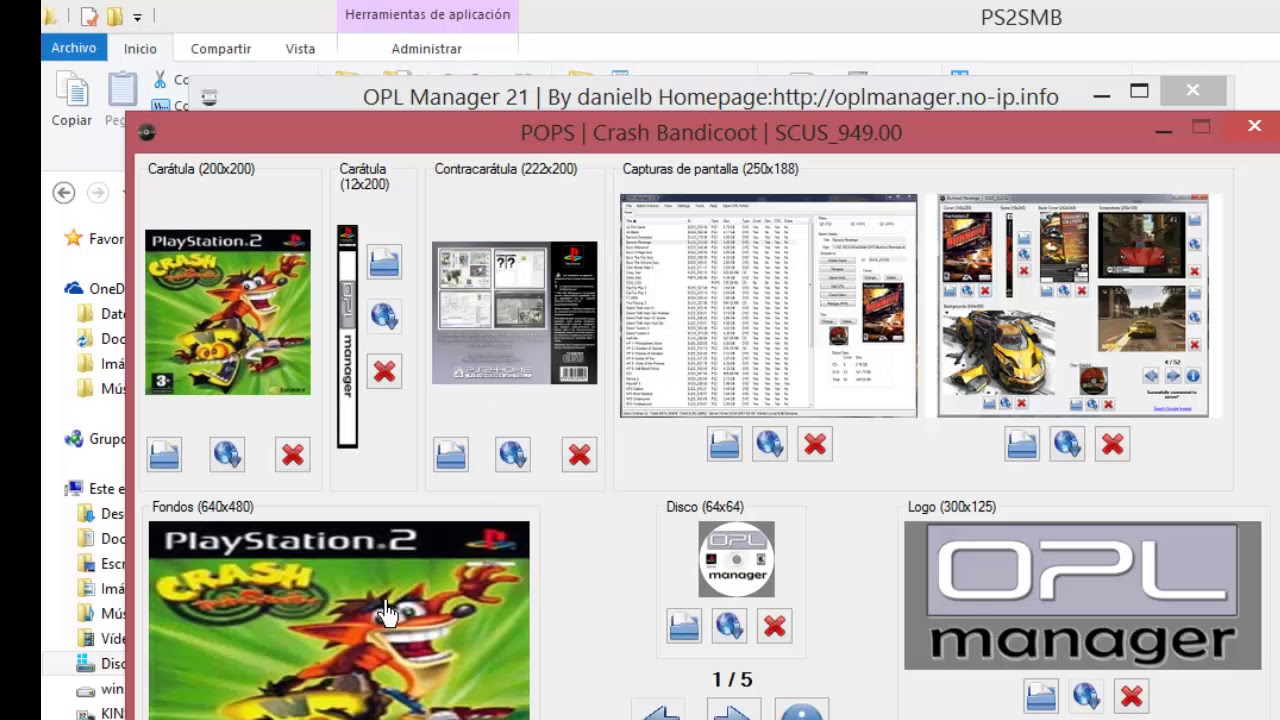Screen dimensions: 1280x720
Task: Download Disco (64x64) image from the web
Action: (729, 627)
